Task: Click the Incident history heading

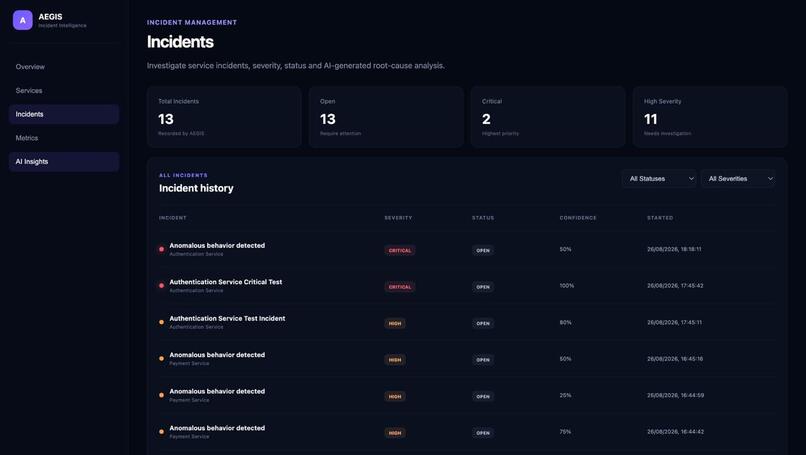Action: (196, 188)
